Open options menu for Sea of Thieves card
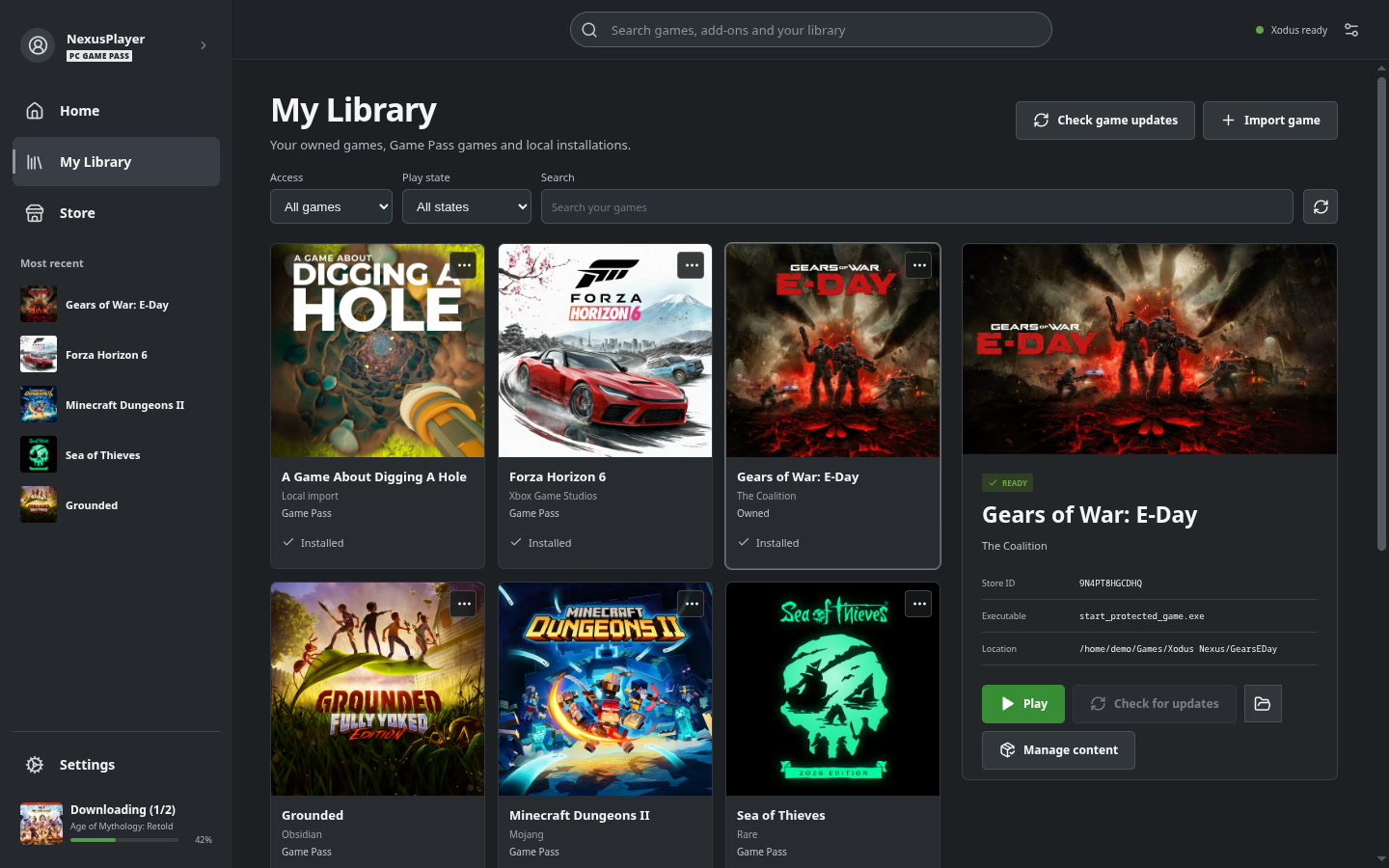The width and height of the screenshot is (1389, 868). point(919,604)
